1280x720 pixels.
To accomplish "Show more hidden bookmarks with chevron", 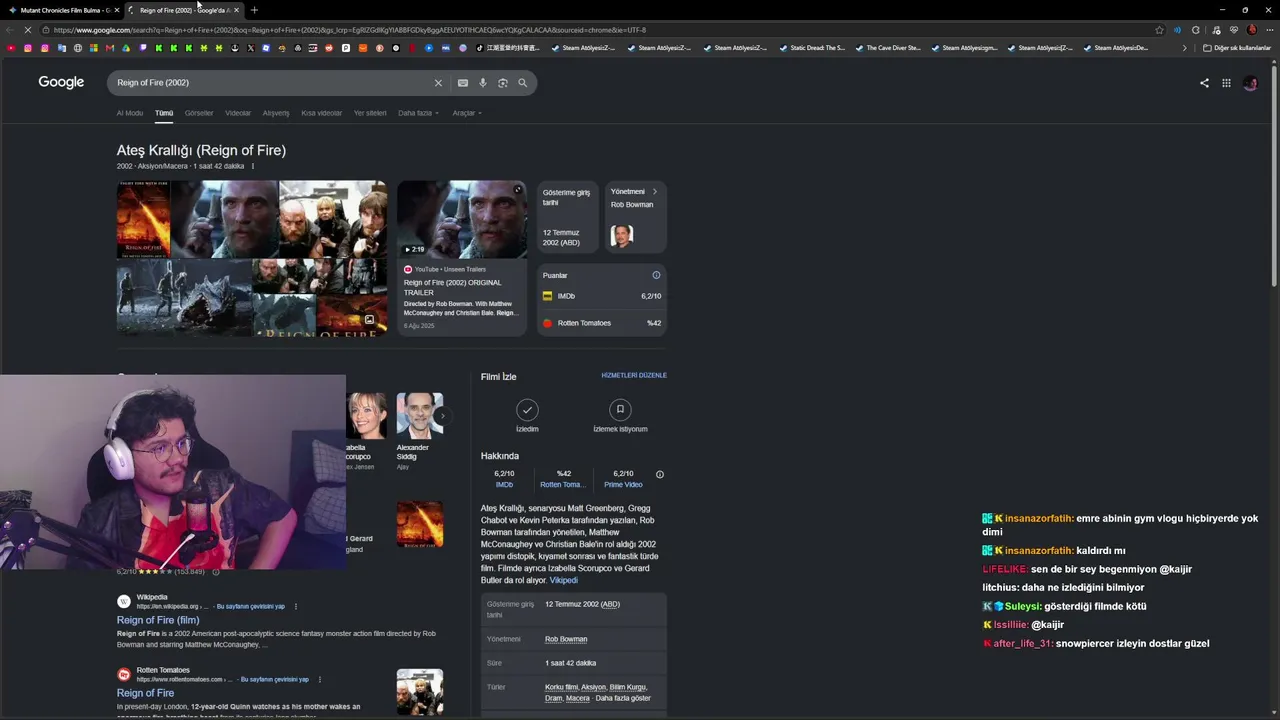I will [1184, 48].
